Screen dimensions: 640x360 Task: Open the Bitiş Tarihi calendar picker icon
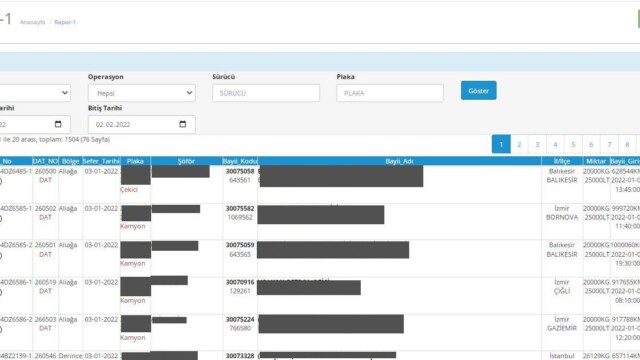click(182, 124)
